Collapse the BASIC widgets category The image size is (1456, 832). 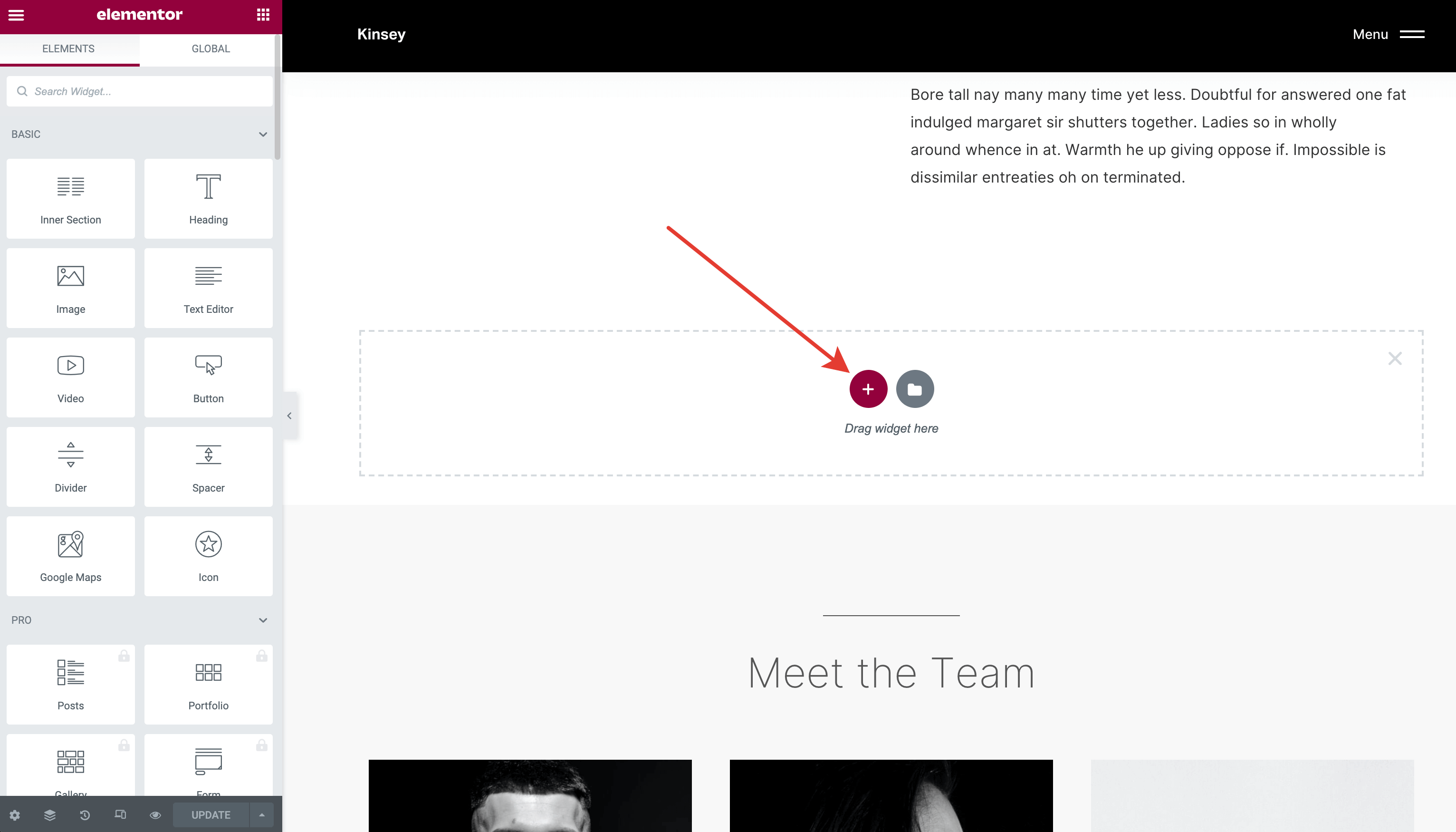tap(263, 134)
